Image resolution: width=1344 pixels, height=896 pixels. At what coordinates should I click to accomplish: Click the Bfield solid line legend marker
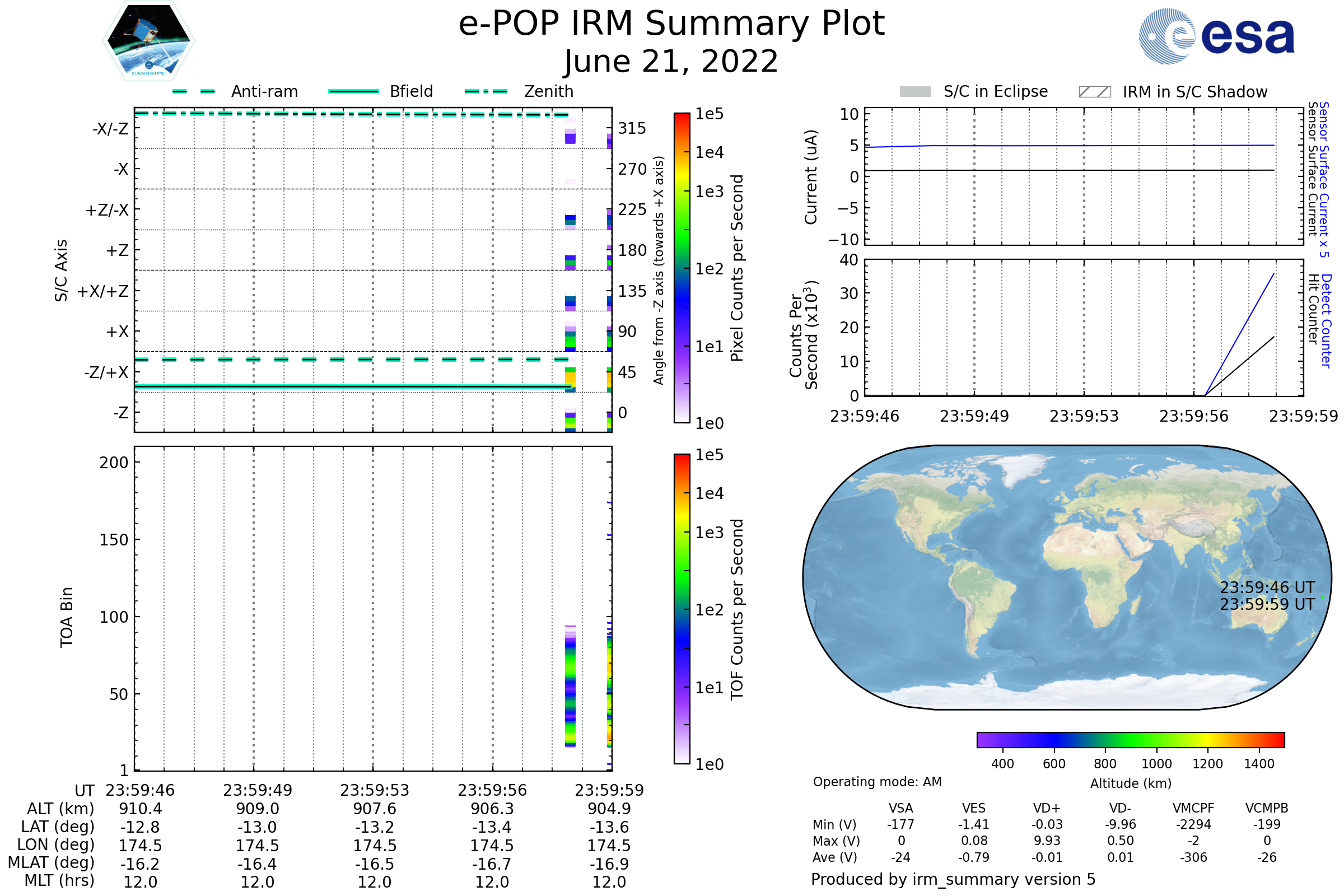353,91
